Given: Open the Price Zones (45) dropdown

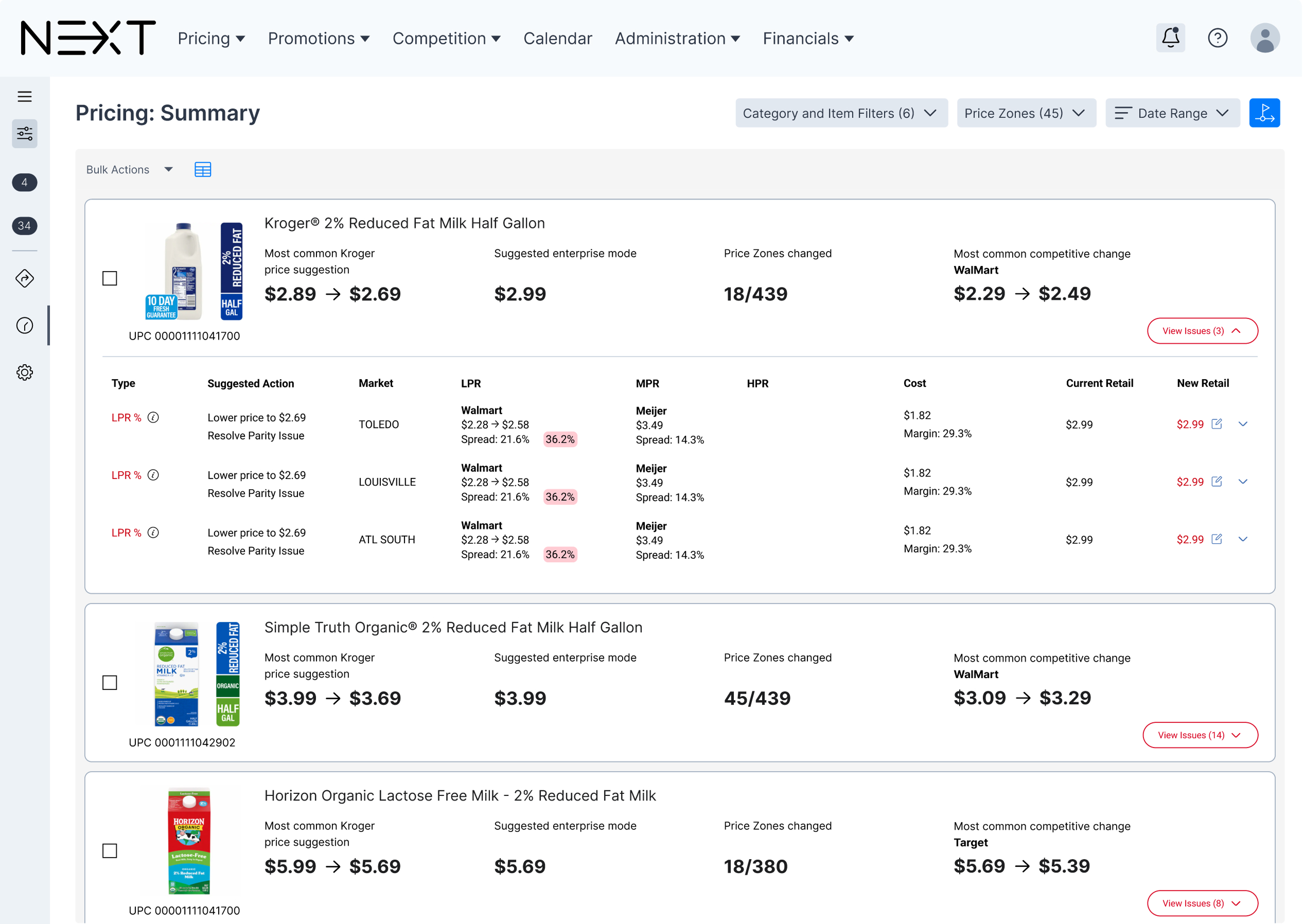Looking at the screenshot, I should pos(1028,113).
